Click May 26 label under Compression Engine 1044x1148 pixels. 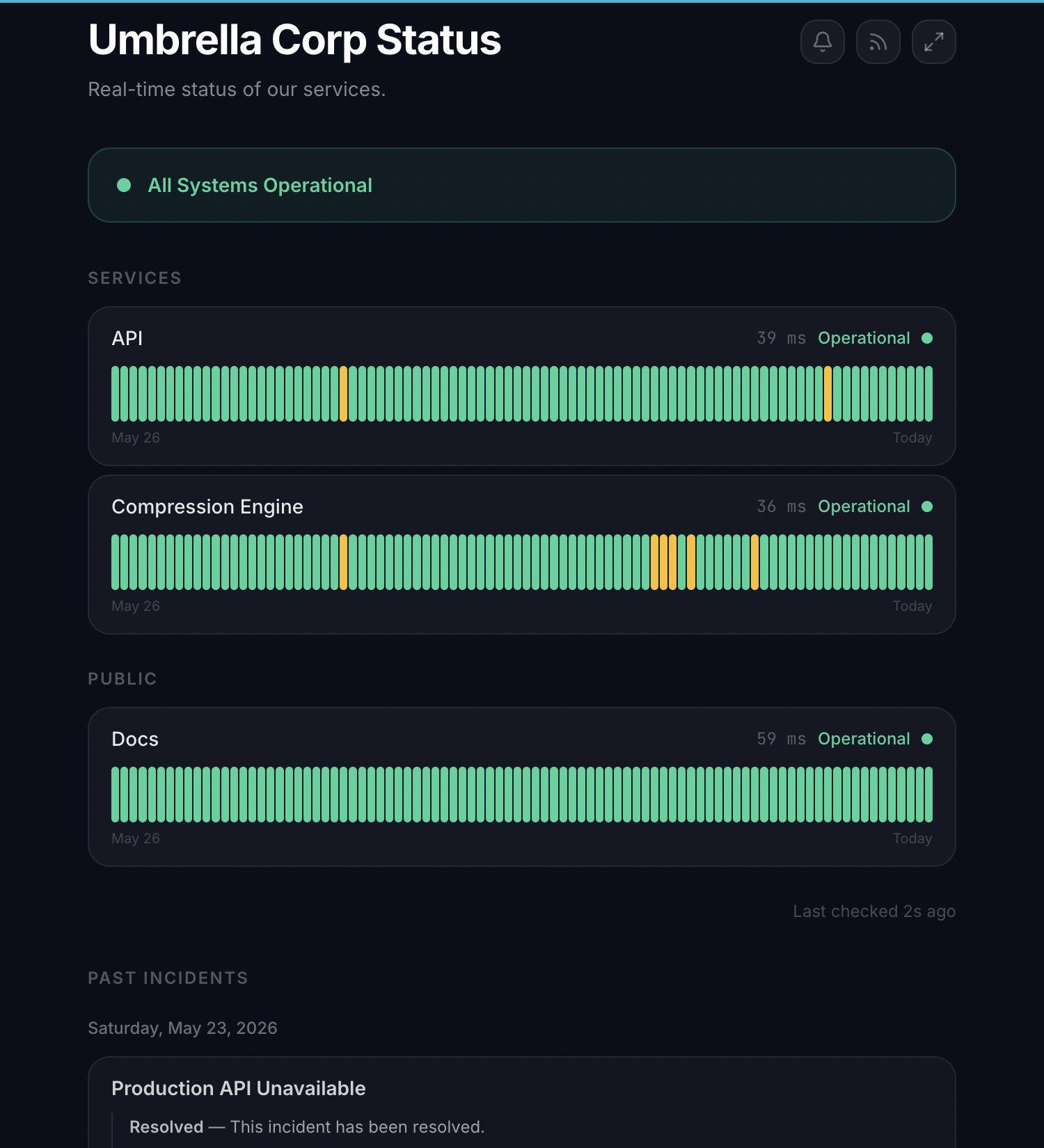pos(136,606)
